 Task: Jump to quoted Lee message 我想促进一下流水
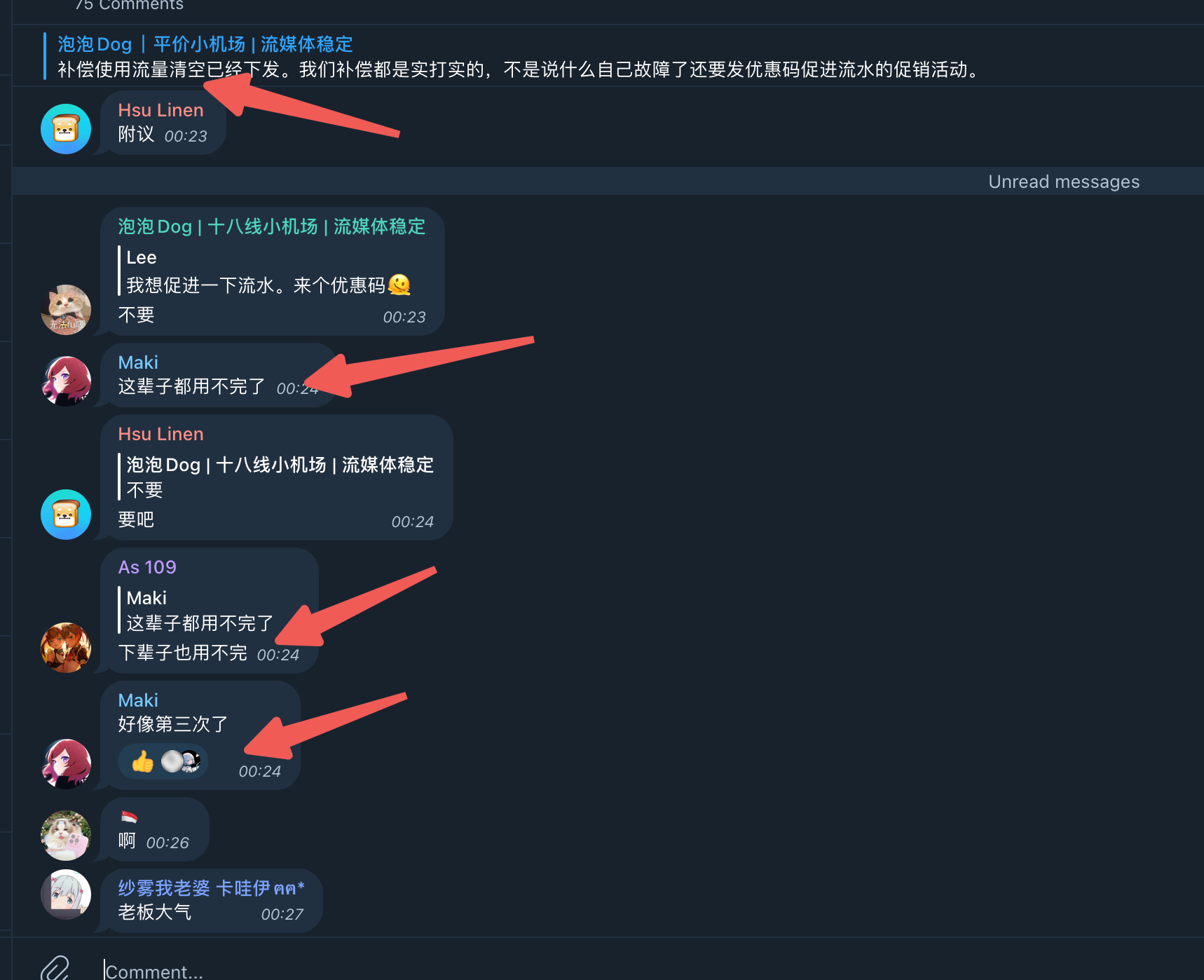265,271
